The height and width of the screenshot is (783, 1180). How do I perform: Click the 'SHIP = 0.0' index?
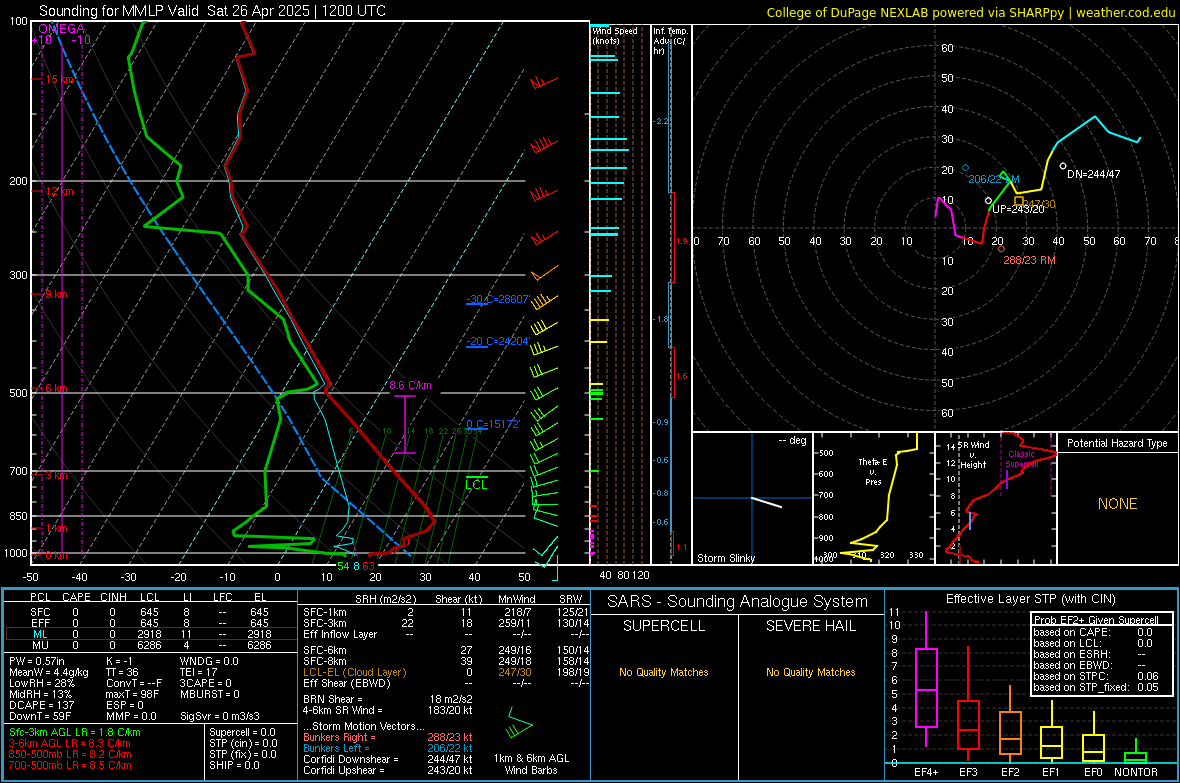[234, 765]
